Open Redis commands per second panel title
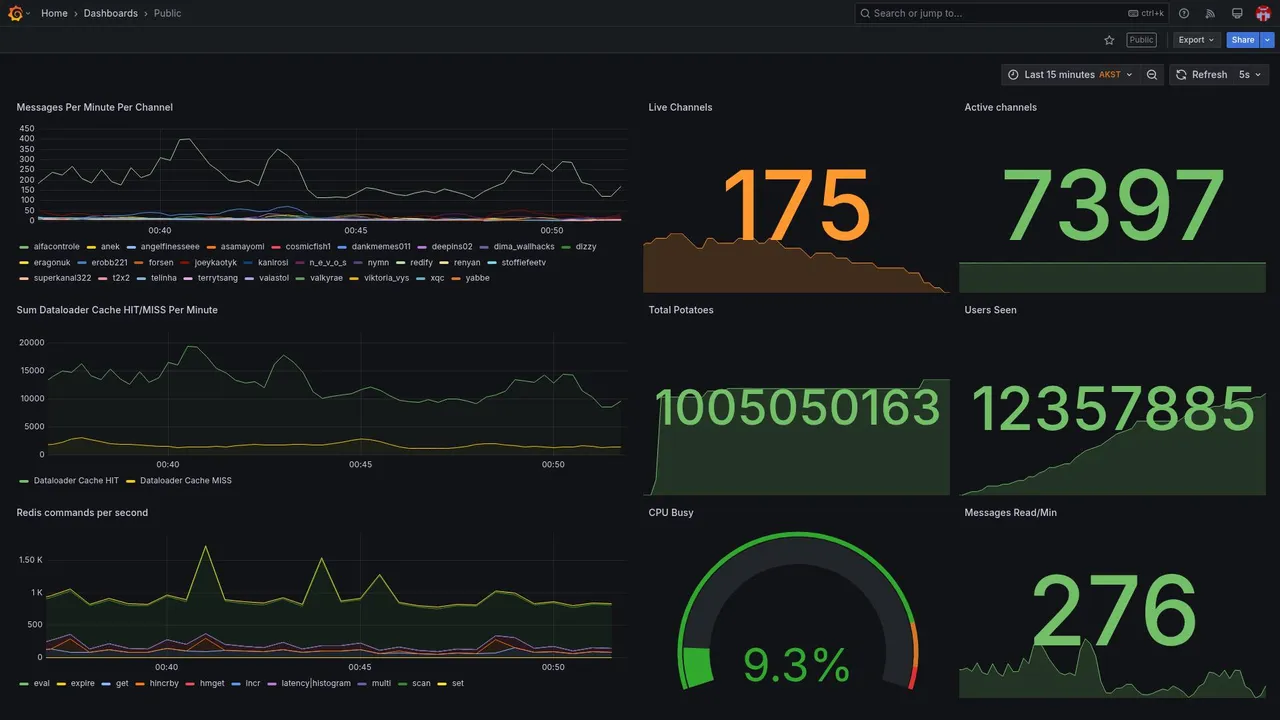 click(82, 512)
